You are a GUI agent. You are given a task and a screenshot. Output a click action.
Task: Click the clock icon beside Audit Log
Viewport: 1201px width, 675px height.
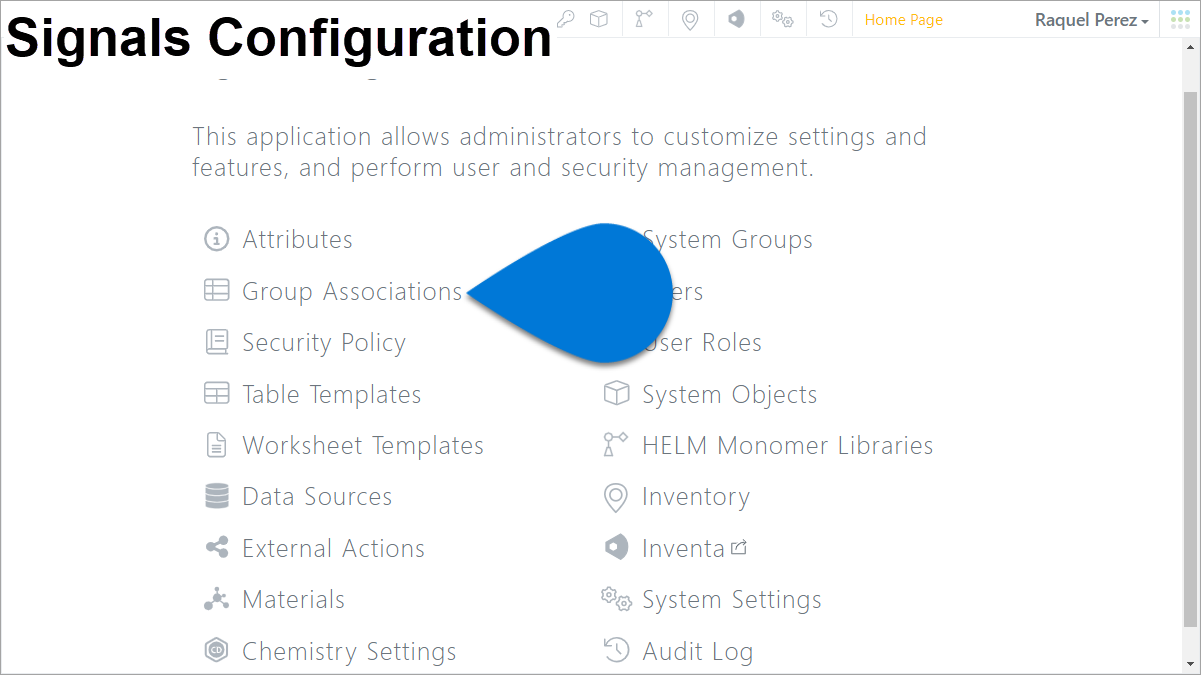pos(616,650)
